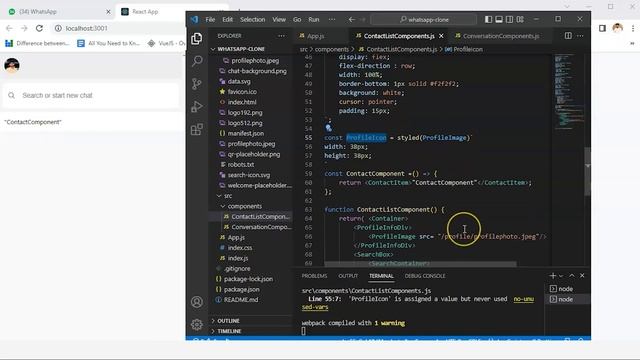Switch to the App.js editor tab
Viewport: 640px width, 360px height.
coord(316,36)
